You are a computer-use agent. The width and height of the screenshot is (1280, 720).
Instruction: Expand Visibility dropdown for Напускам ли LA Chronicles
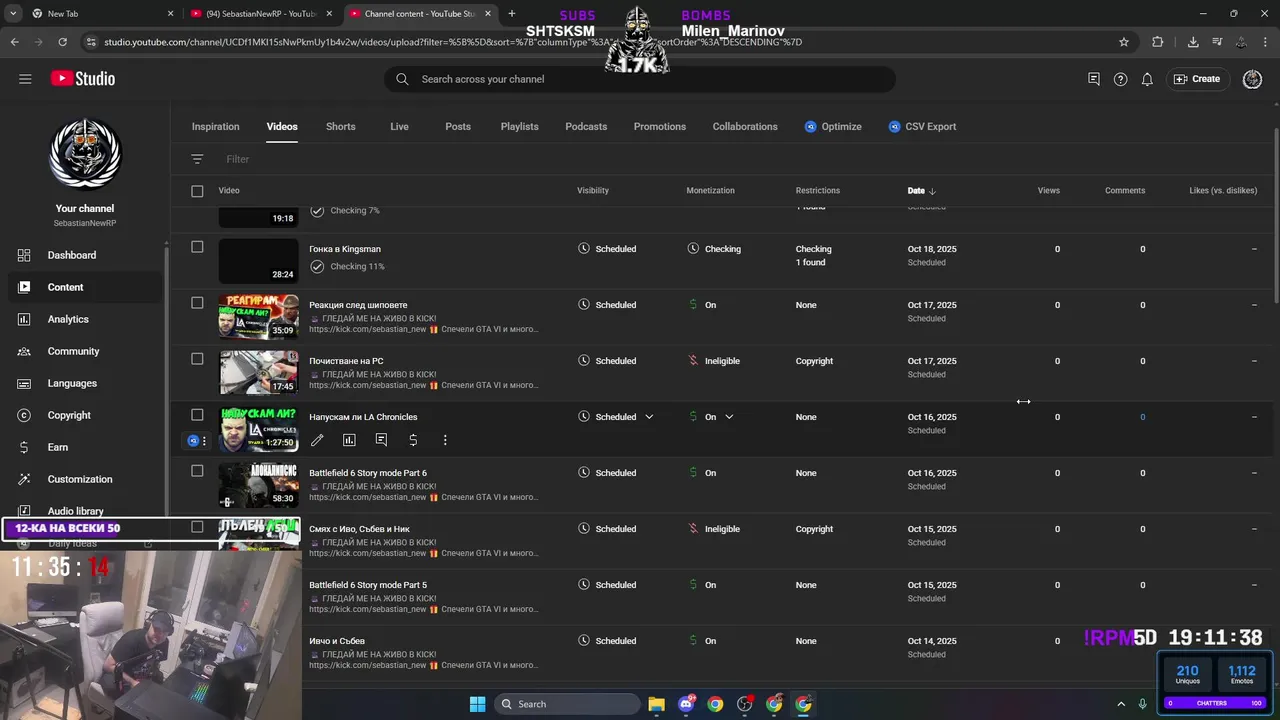(649, 417)
